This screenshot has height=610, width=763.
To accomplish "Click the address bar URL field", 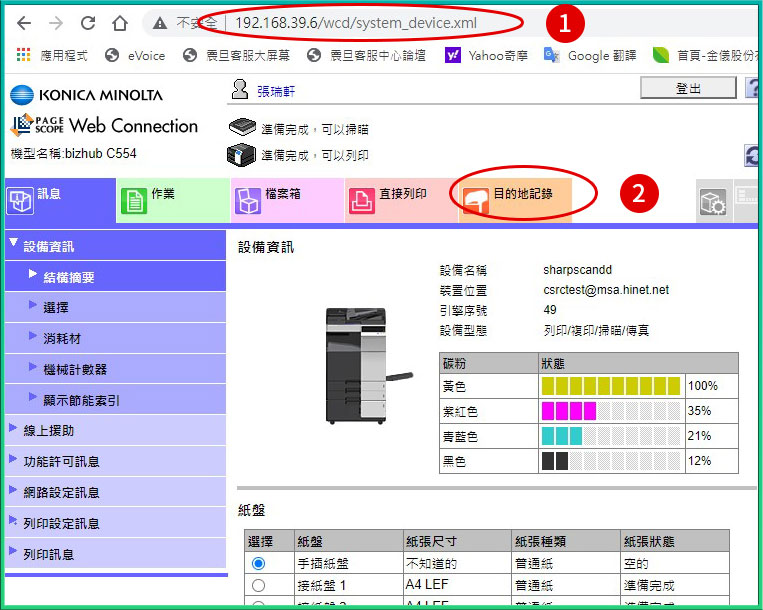I will tap(400, 23).
